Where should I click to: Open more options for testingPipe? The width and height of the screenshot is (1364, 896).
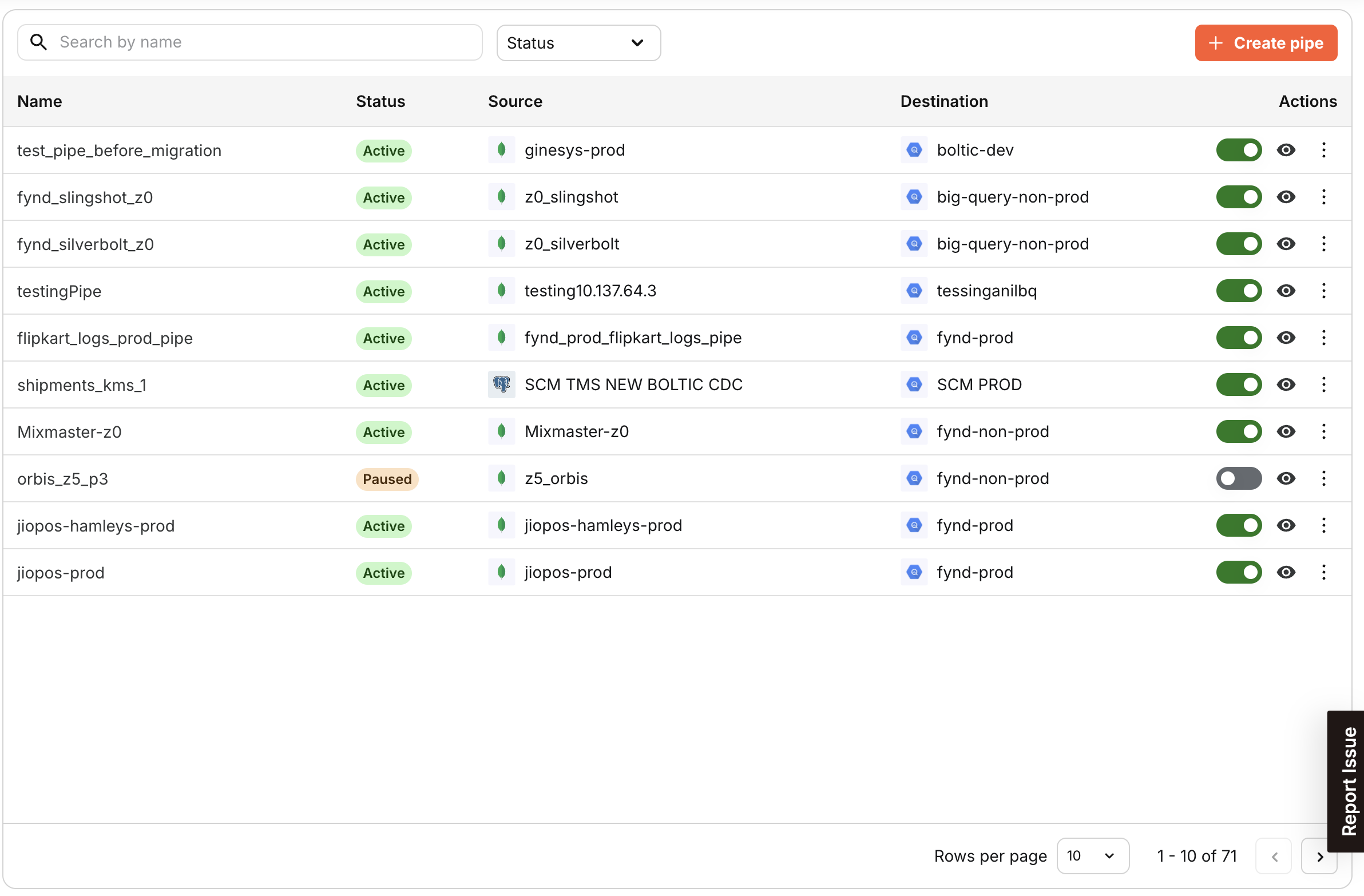coord(1324,291)
